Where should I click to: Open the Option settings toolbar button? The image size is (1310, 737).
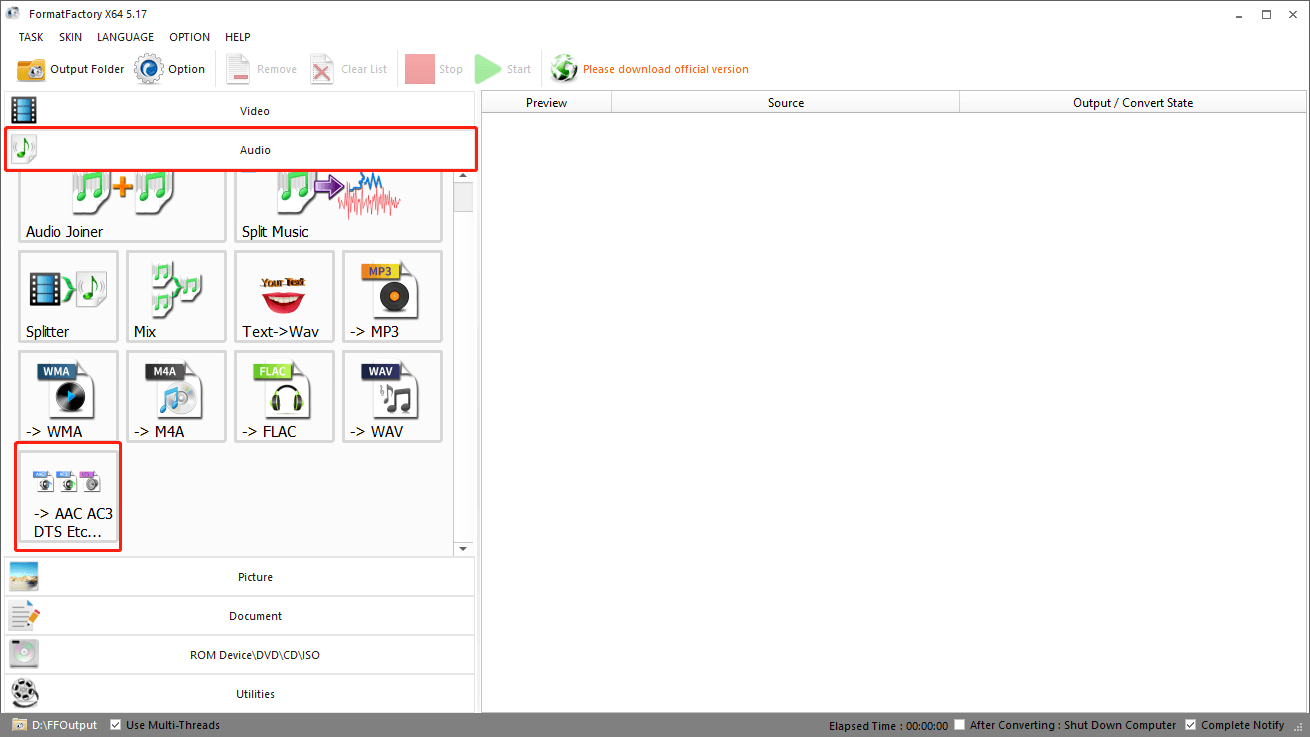(x=170, y=69)
